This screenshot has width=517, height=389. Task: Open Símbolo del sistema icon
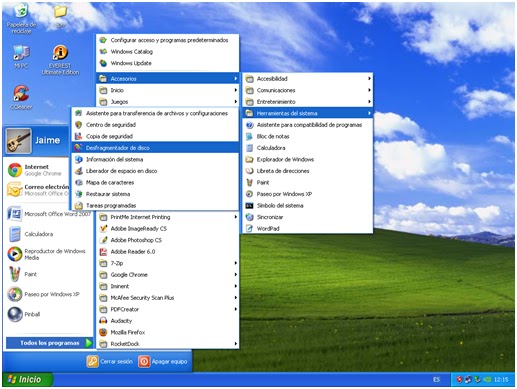coord(249,206)
